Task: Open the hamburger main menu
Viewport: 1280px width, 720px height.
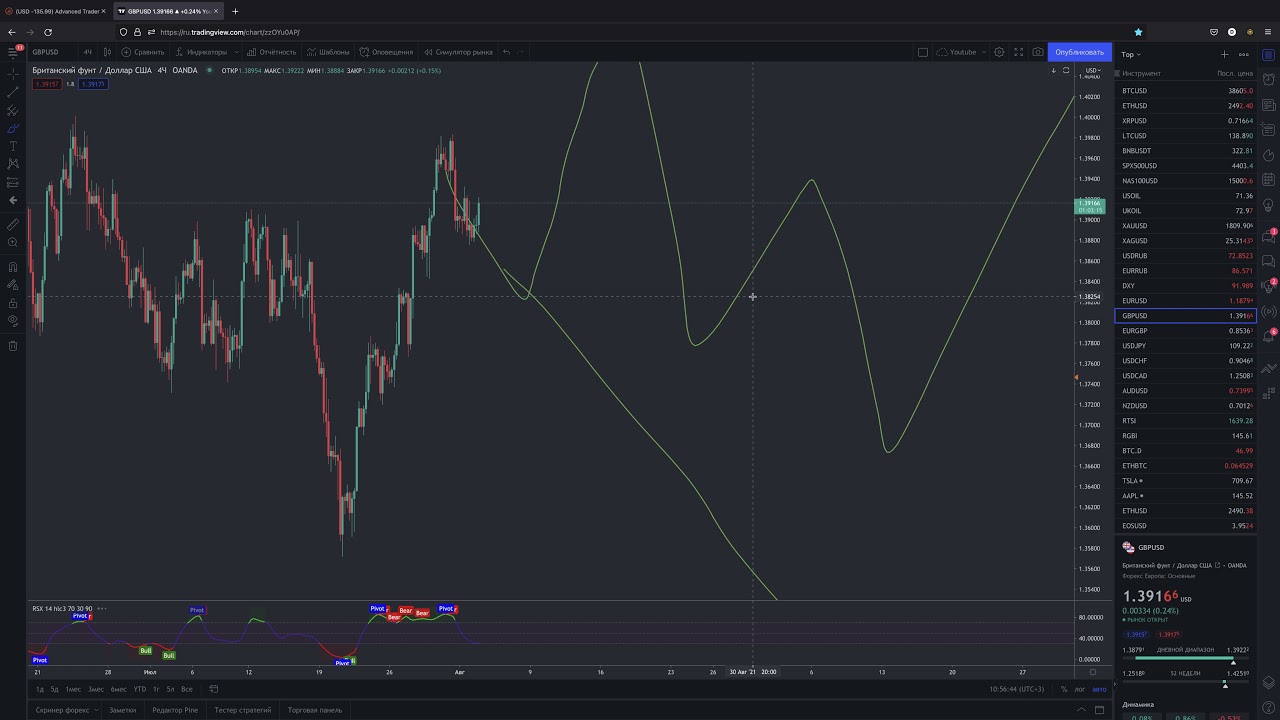Action: pyautogui.click(x=13, y=52)
